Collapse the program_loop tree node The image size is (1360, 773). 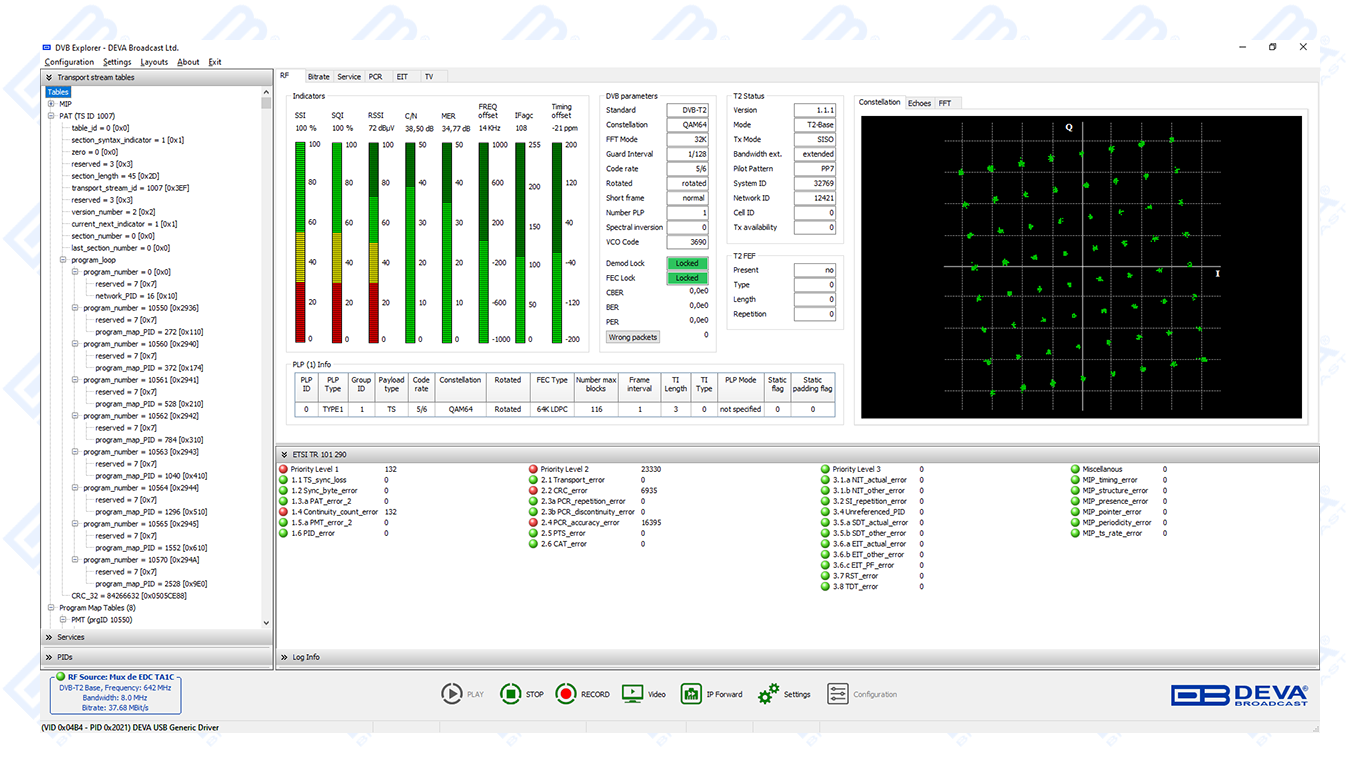(x=63, y=260)
